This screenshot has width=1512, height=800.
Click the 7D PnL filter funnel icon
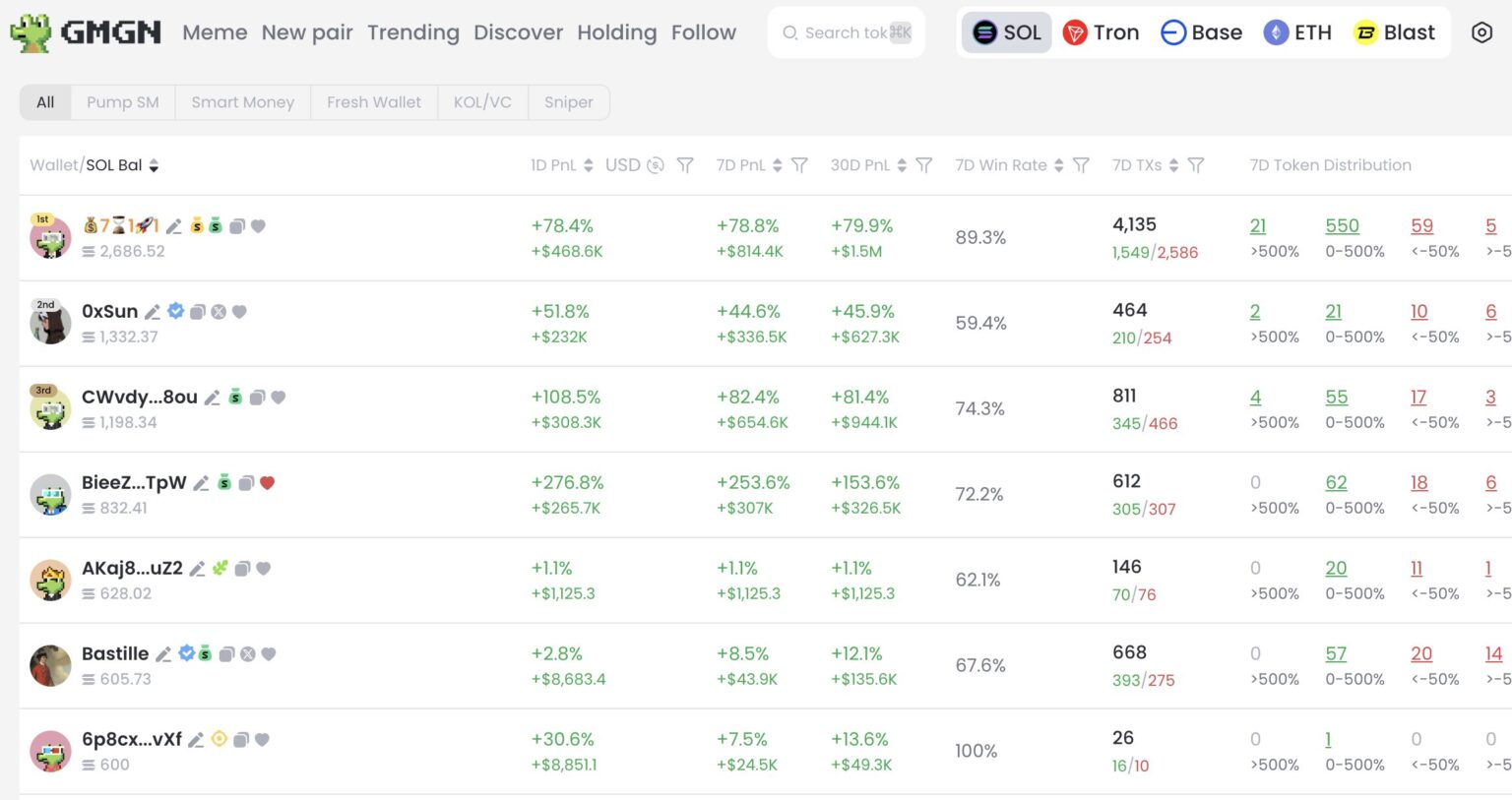799,165
